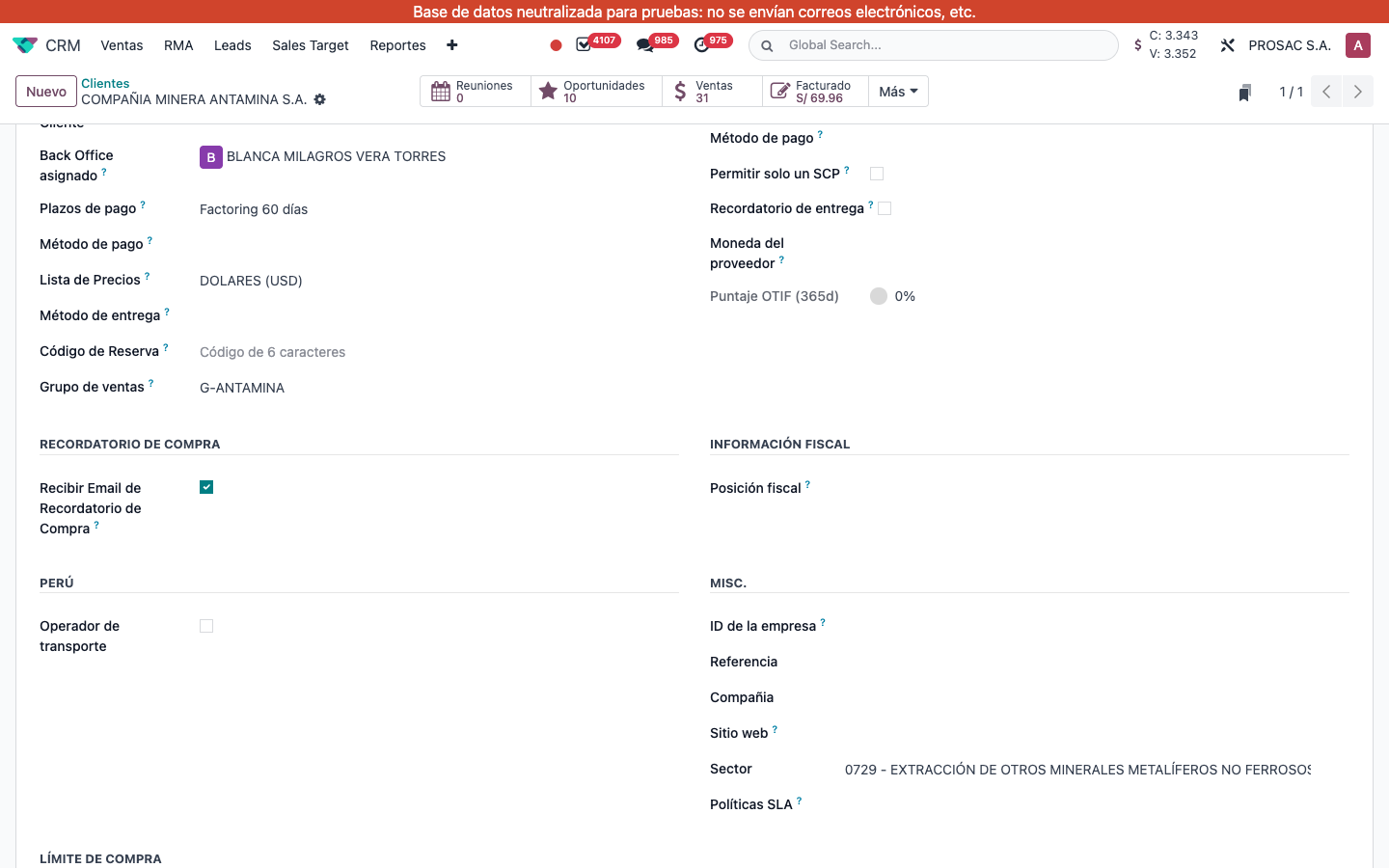Open the clock icon with the 975 badge
This screenshot has width=1389, height=868.
pos(713,43)
